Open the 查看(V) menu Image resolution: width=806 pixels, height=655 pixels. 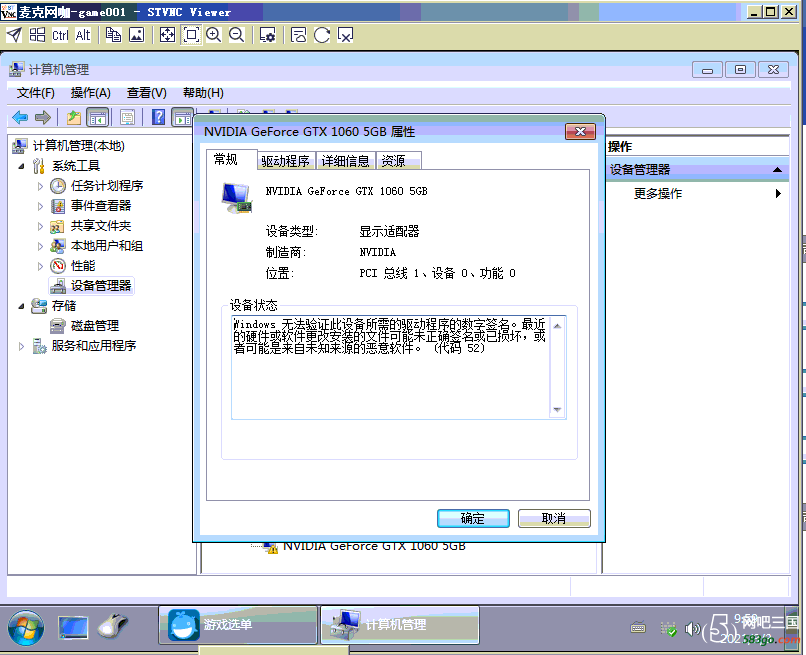click(x=146, y=93)
